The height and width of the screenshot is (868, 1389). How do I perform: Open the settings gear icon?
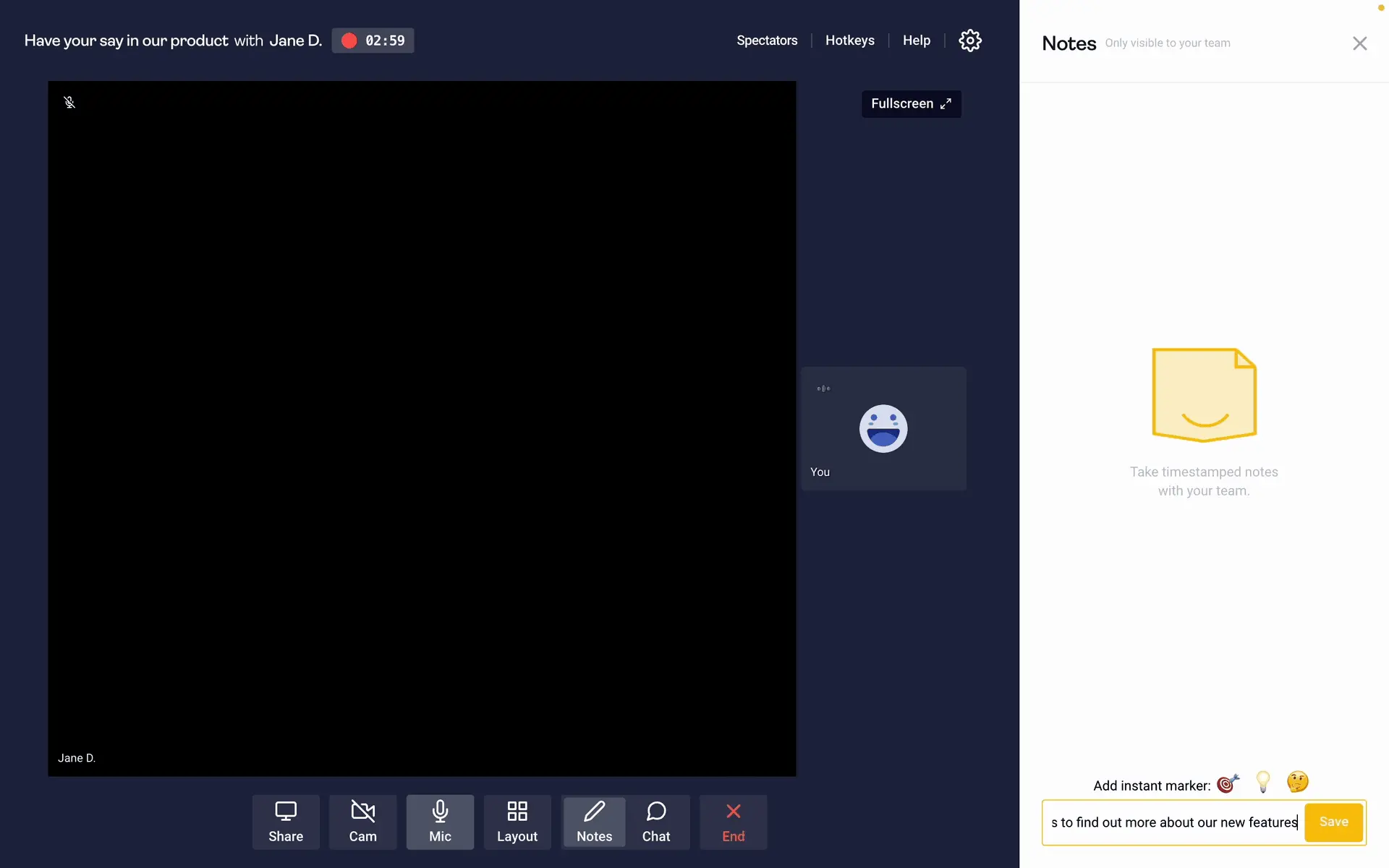click(x=969, y=41)
